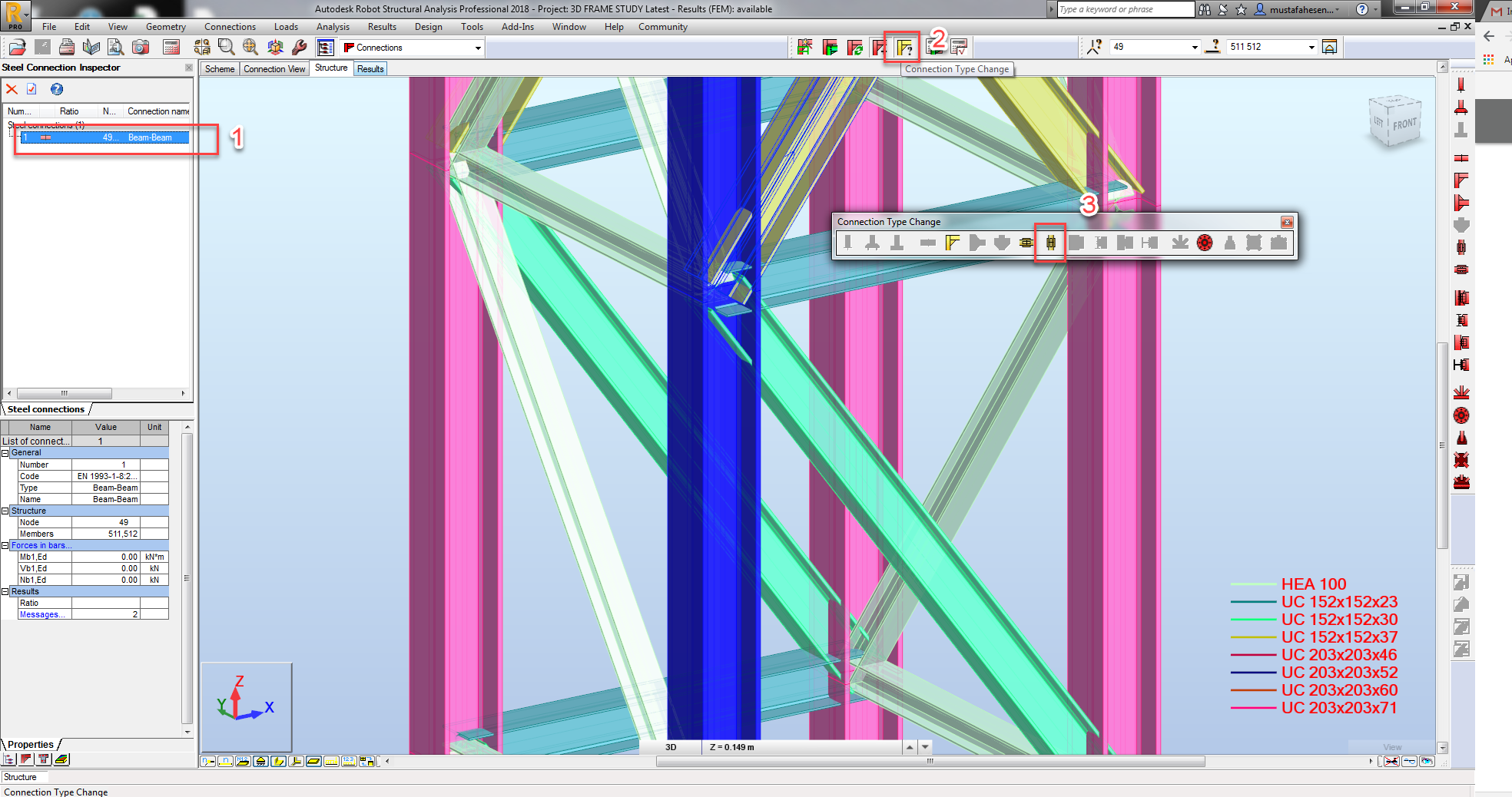Switch to the Connection View tab

click(274, 68)
